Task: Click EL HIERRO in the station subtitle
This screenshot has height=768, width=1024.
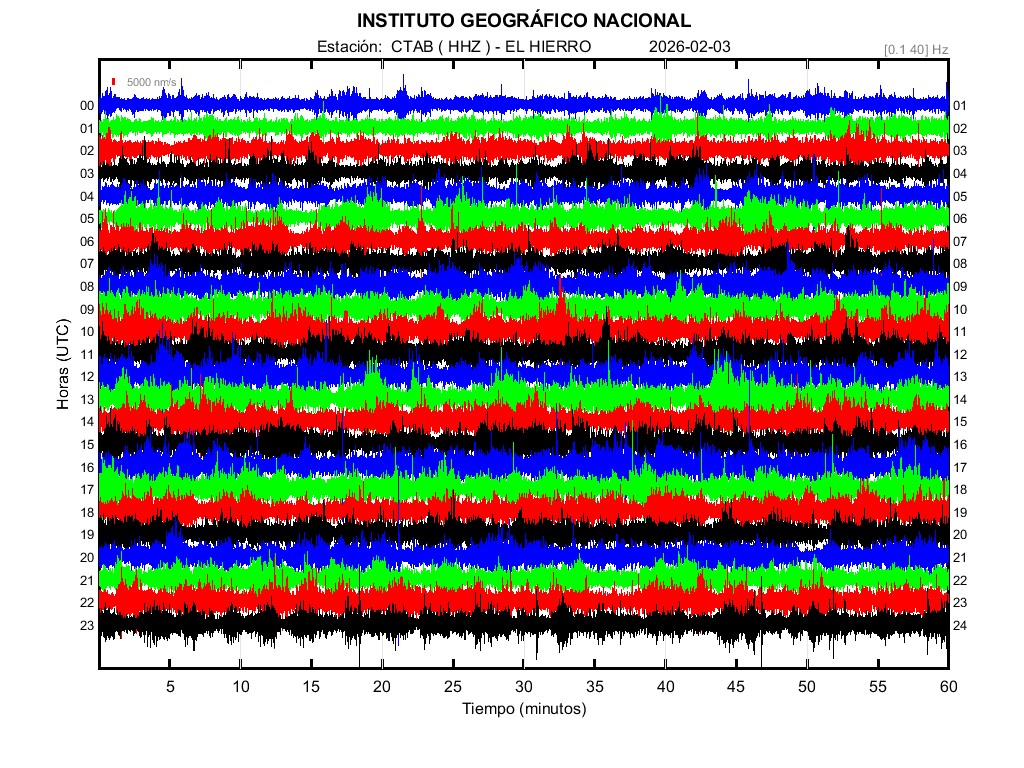Action: 548,47
